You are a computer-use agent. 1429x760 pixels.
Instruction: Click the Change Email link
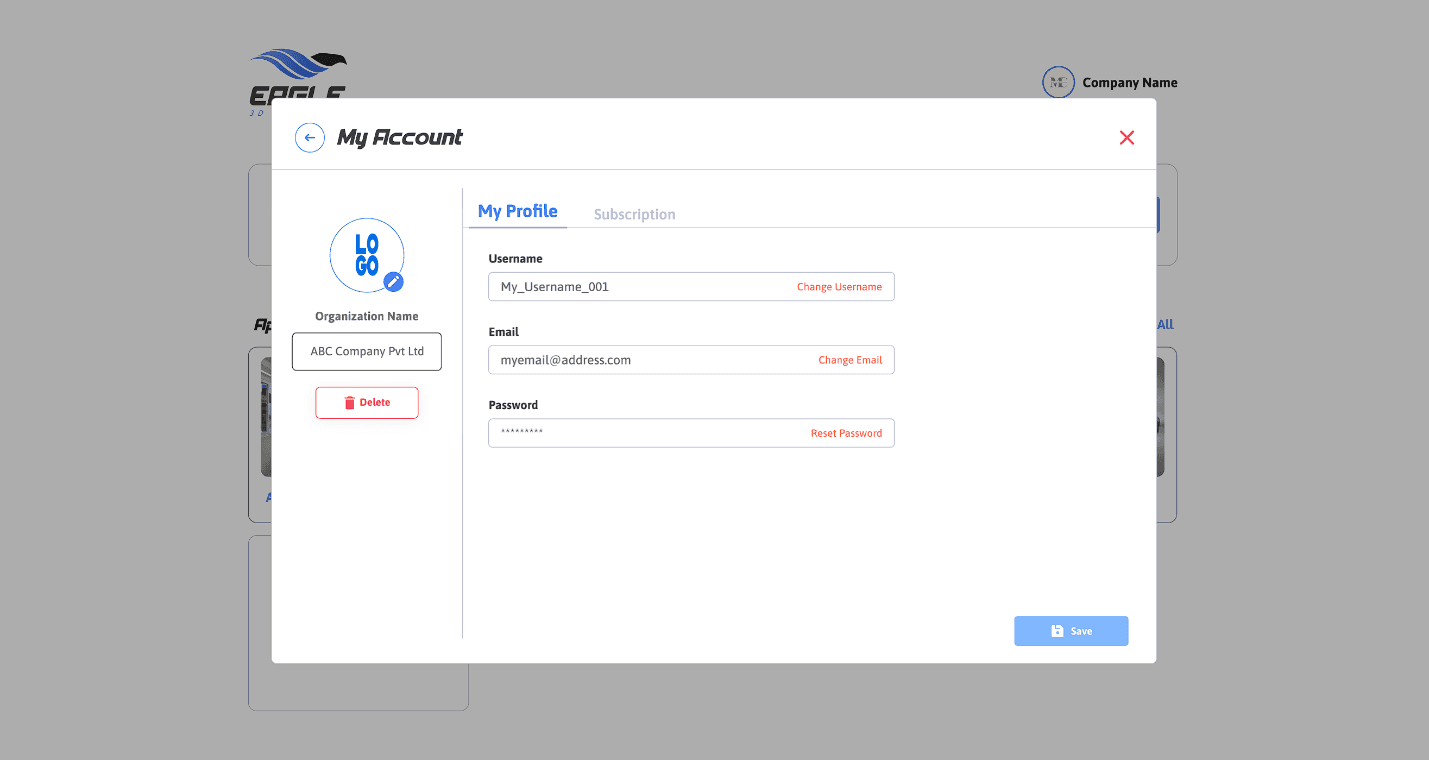click(850, 360)
